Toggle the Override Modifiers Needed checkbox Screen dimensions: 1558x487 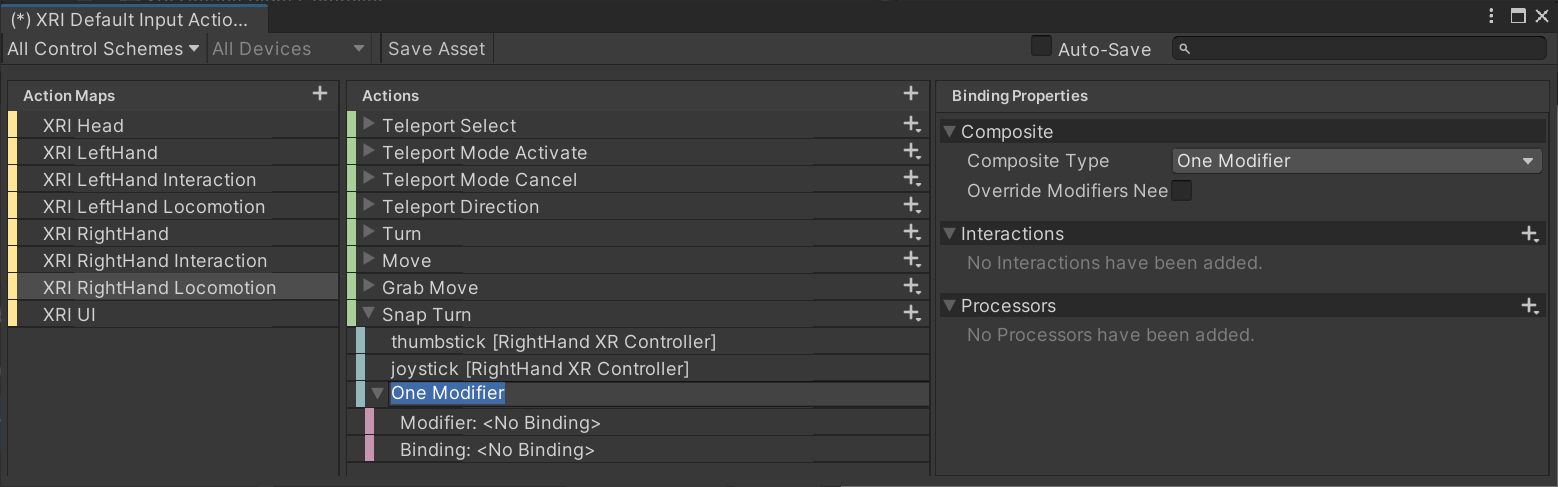tap(1182, 190)
